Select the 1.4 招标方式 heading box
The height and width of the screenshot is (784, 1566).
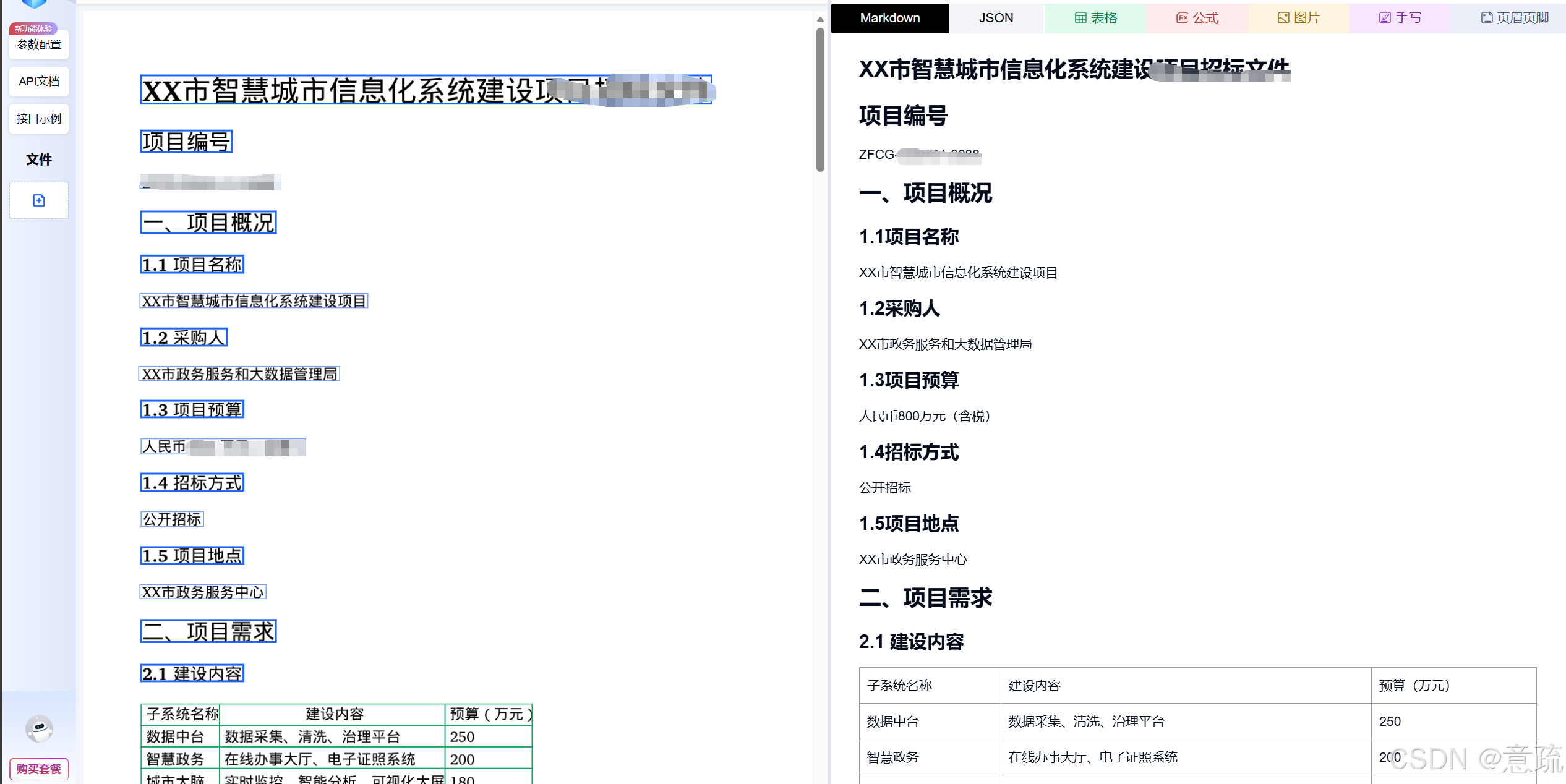point(192,483)
